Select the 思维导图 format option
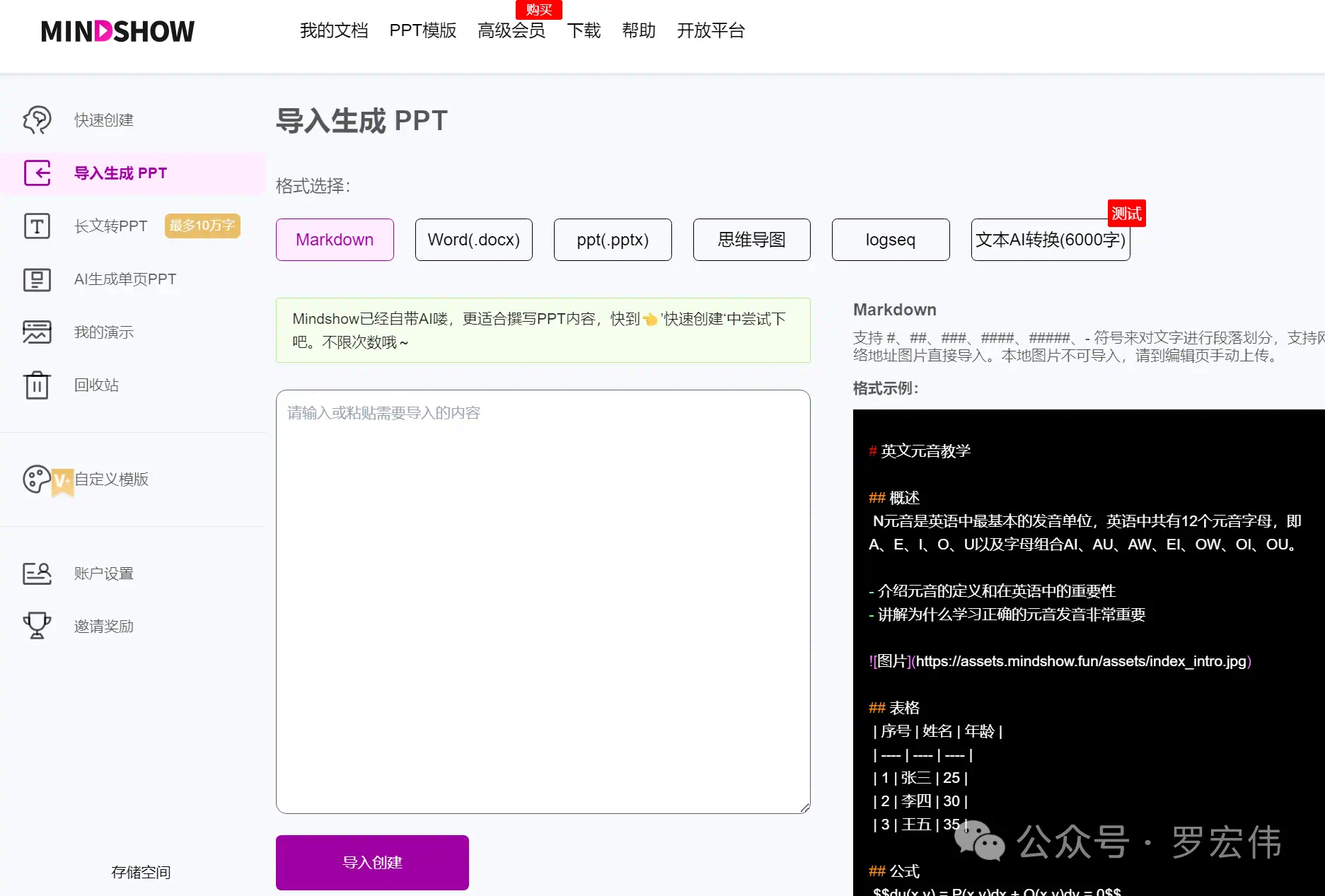Viewport: 1325px width, 896px height. click(752, 240)
